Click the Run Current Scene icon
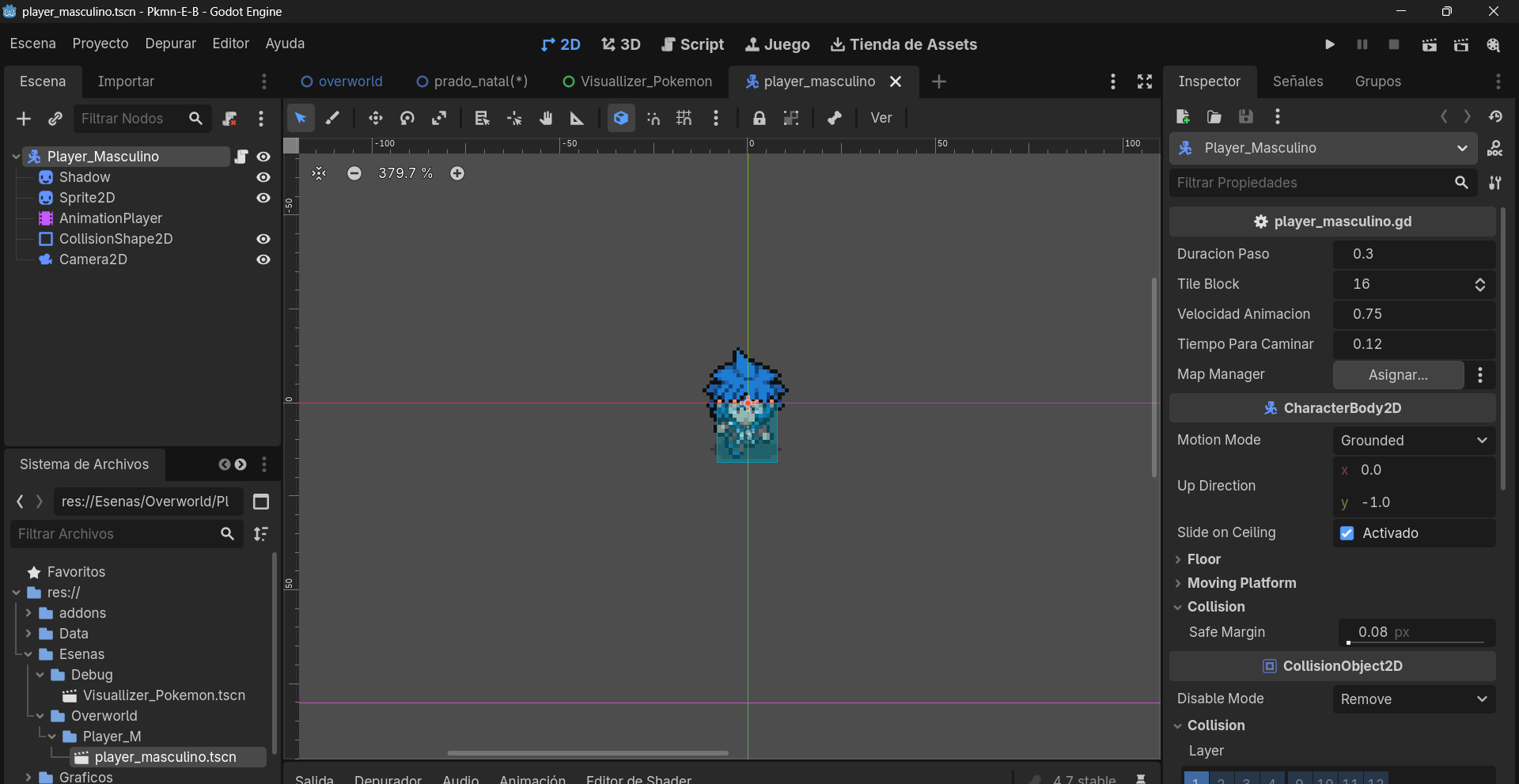 pyautogui.click(x=1429, y=45)
